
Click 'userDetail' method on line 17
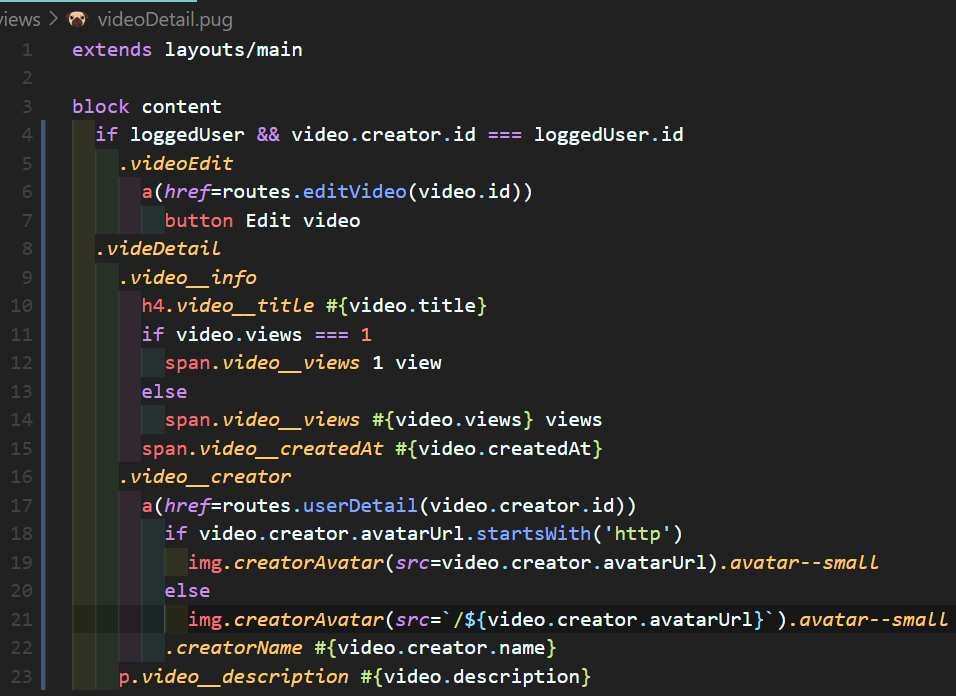360,505
